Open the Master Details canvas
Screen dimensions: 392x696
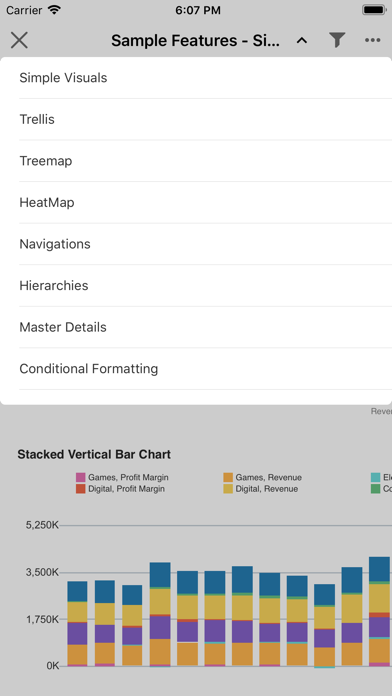click(x=196, y=327)
